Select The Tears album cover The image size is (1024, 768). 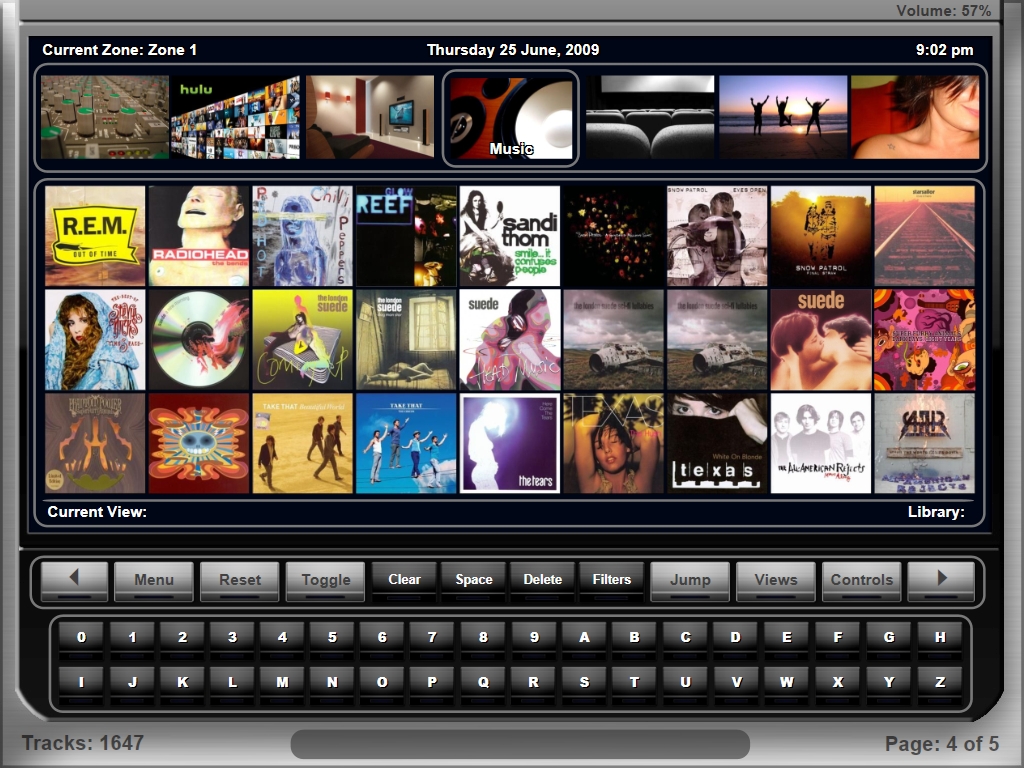(510, 443)
